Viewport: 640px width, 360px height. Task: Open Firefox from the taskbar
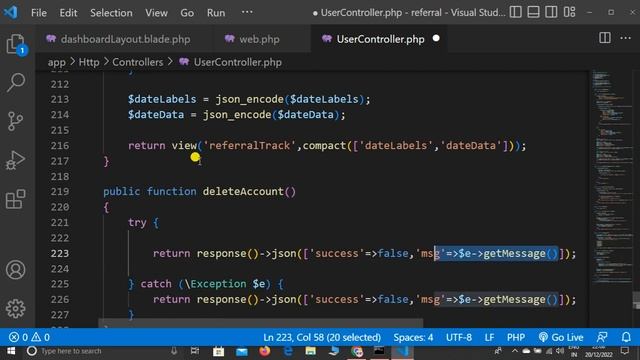click(264, 351)
